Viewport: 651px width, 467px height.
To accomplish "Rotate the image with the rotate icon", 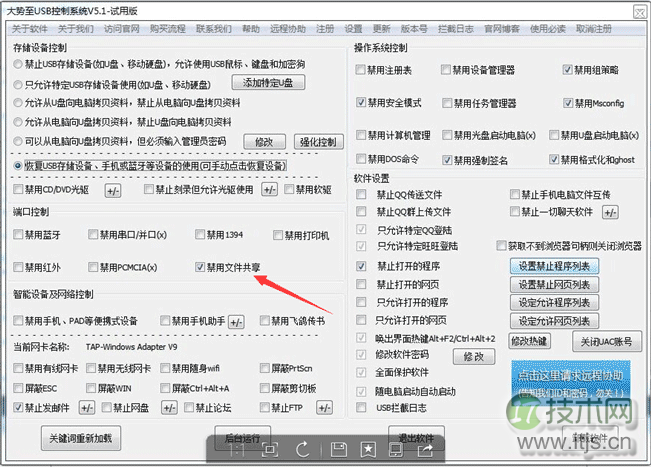I will coord(303,450).
